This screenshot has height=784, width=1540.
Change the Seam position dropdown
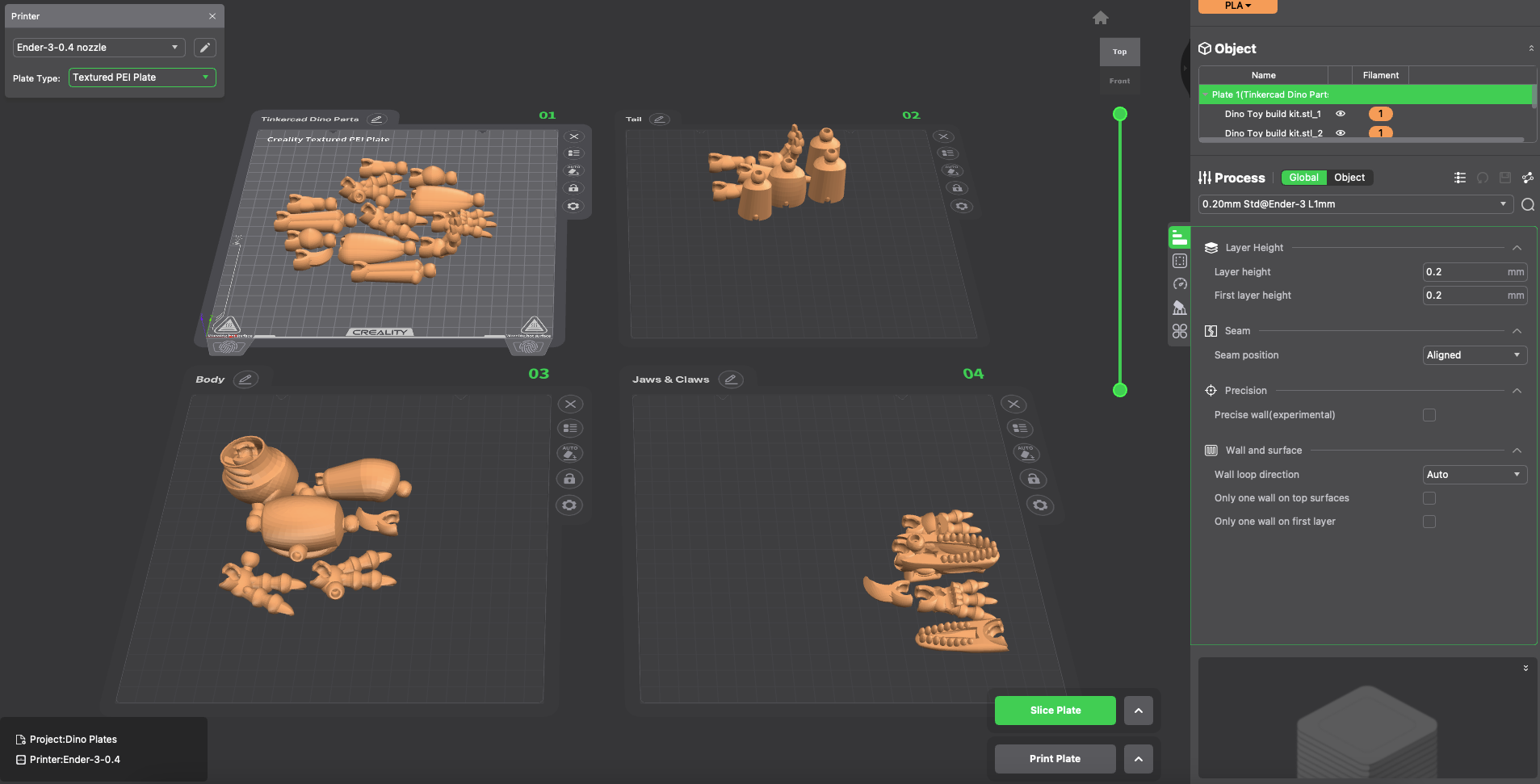(1473, 354)
